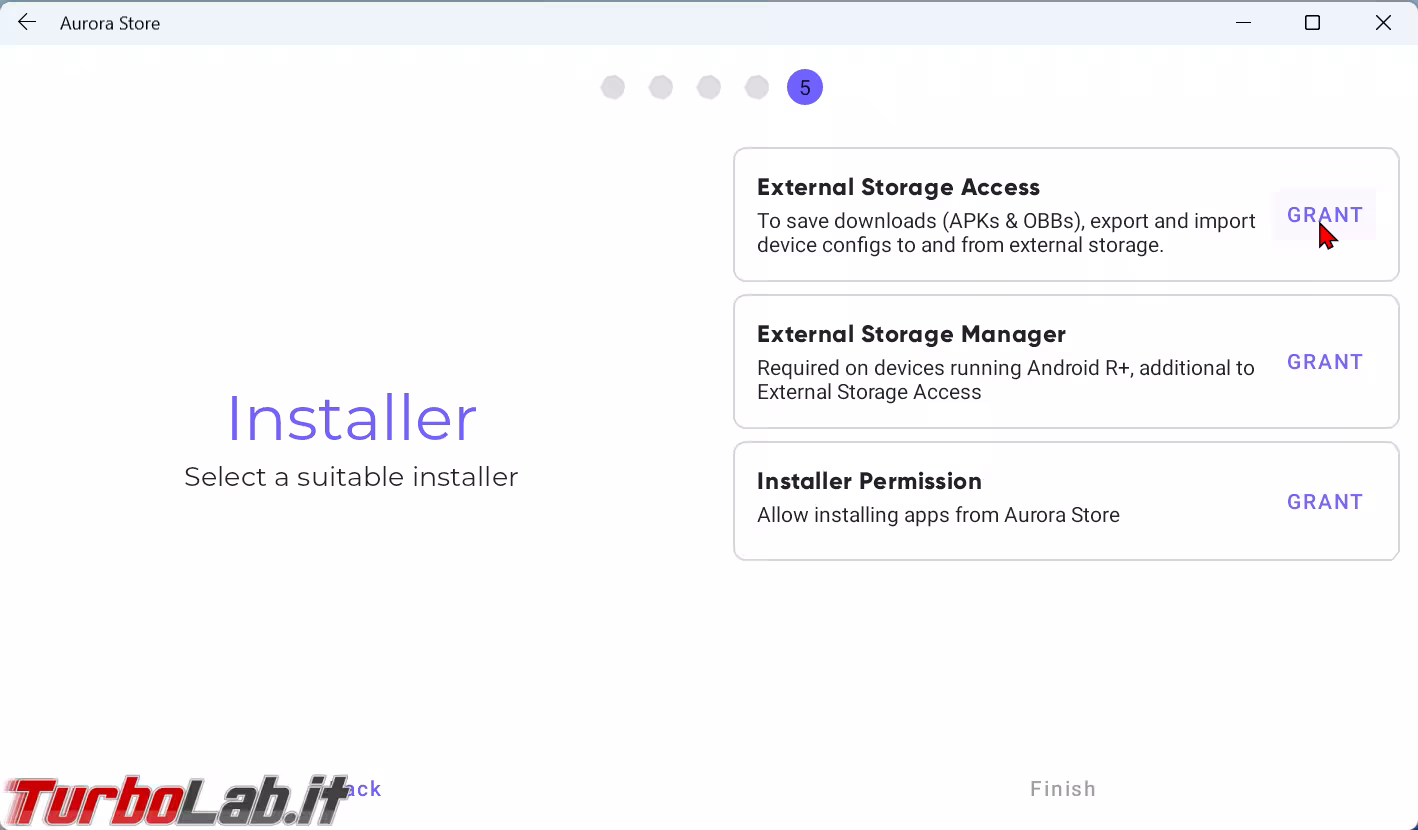Click the 'Select a suitable installer' subtitle
This screenshot has width=1418, height=830.
pos(351,477)
